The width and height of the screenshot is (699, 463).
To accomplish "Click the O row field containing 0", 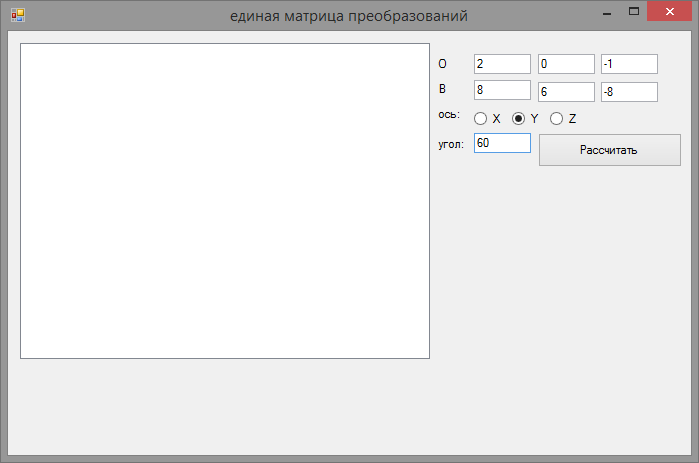I will (566, 64).
